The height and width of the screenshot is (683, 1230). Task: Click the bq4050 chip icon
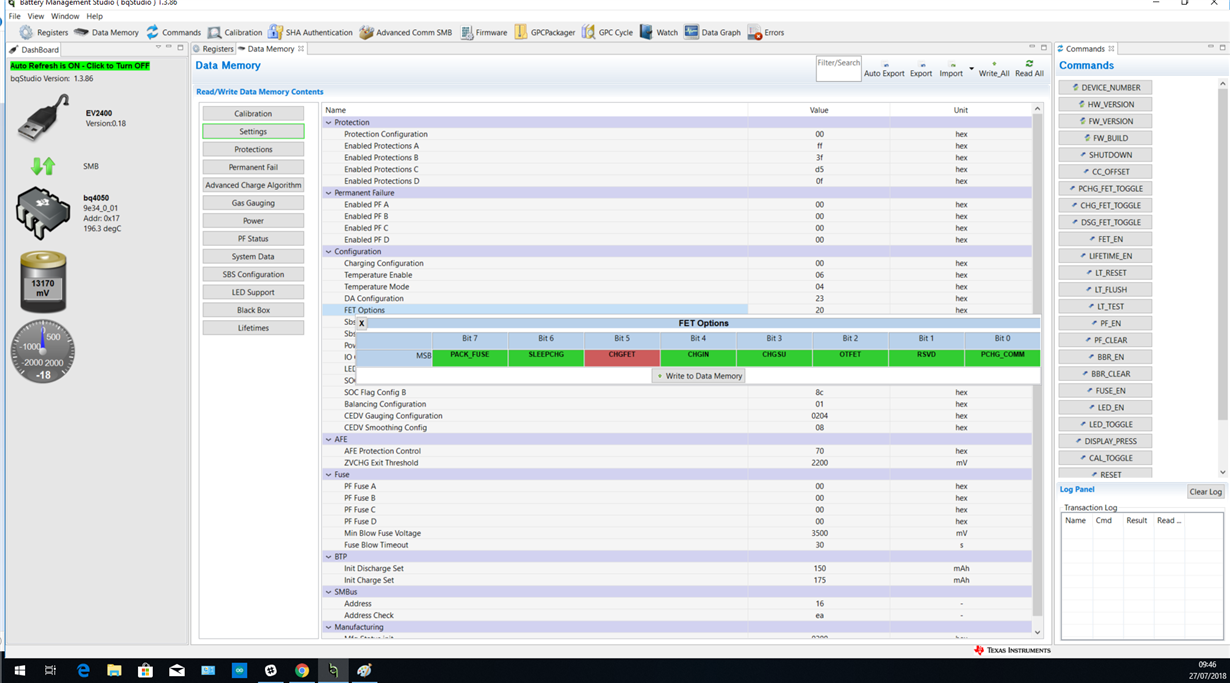click(x=43, y=212)
